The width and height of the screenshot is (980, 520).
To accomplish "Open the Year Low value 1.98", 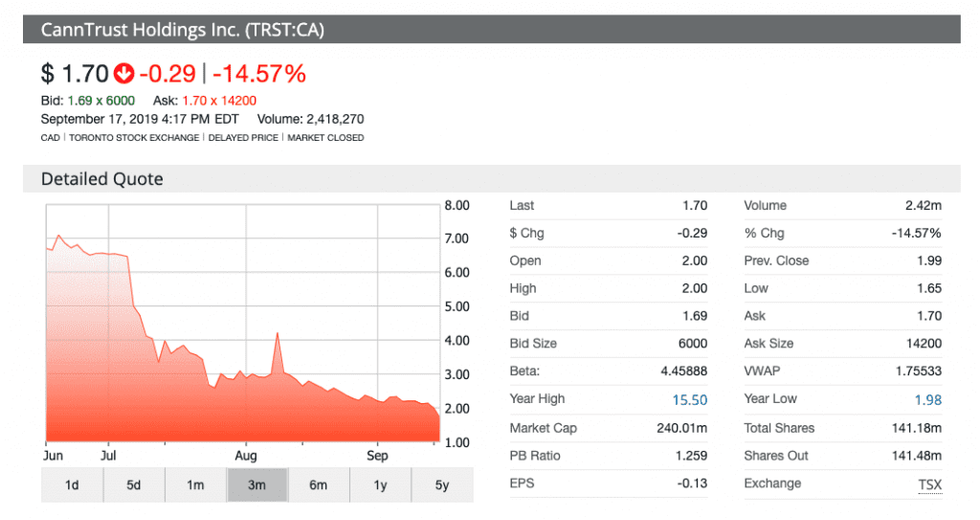I will [927, 400].
